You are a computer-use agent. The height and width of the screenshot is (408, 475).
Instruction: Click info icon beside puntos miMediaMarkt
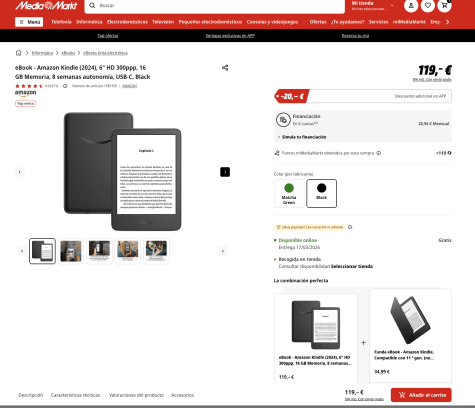click(x=379, y=153)
